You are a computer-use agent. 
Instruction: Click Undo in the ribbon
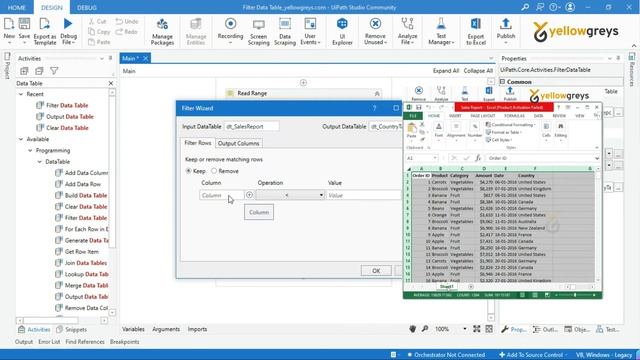click(127, 21)
